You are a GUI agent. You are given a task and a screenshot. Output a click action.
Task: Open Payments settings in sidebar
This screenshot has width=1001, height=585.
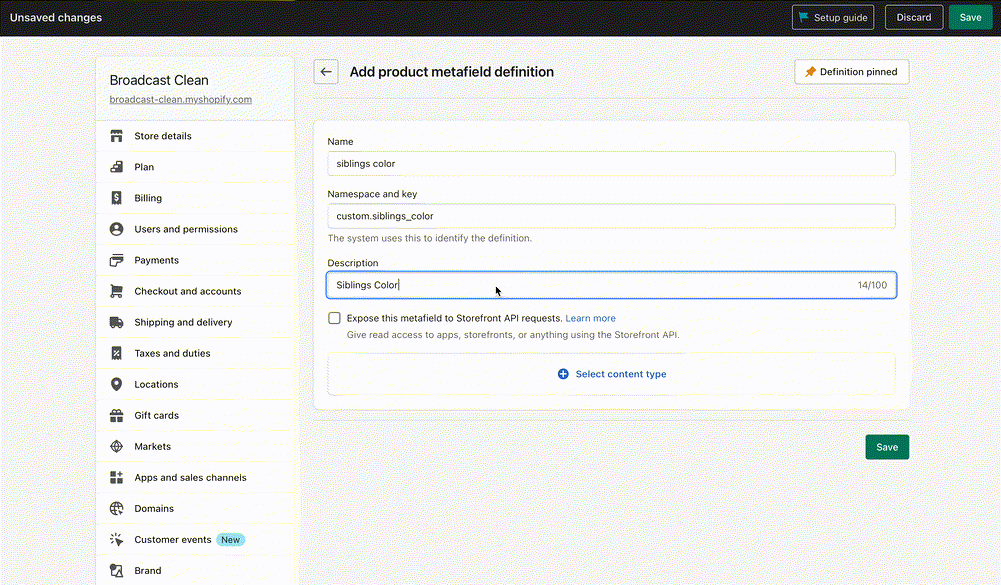point(156,260)
